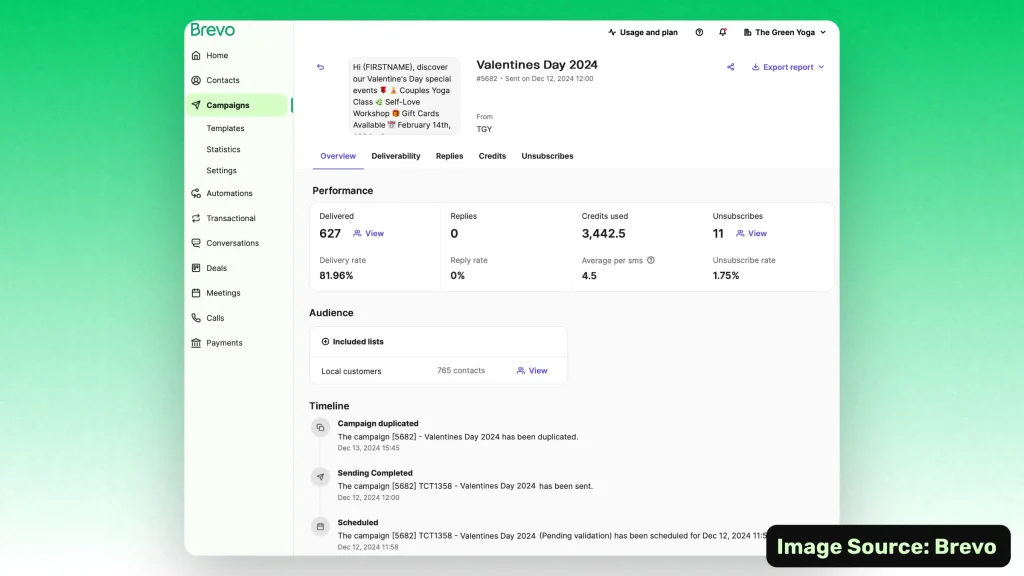Click the Home house icon
Screen dimensions: 1024x576
[x=196, y=56]
